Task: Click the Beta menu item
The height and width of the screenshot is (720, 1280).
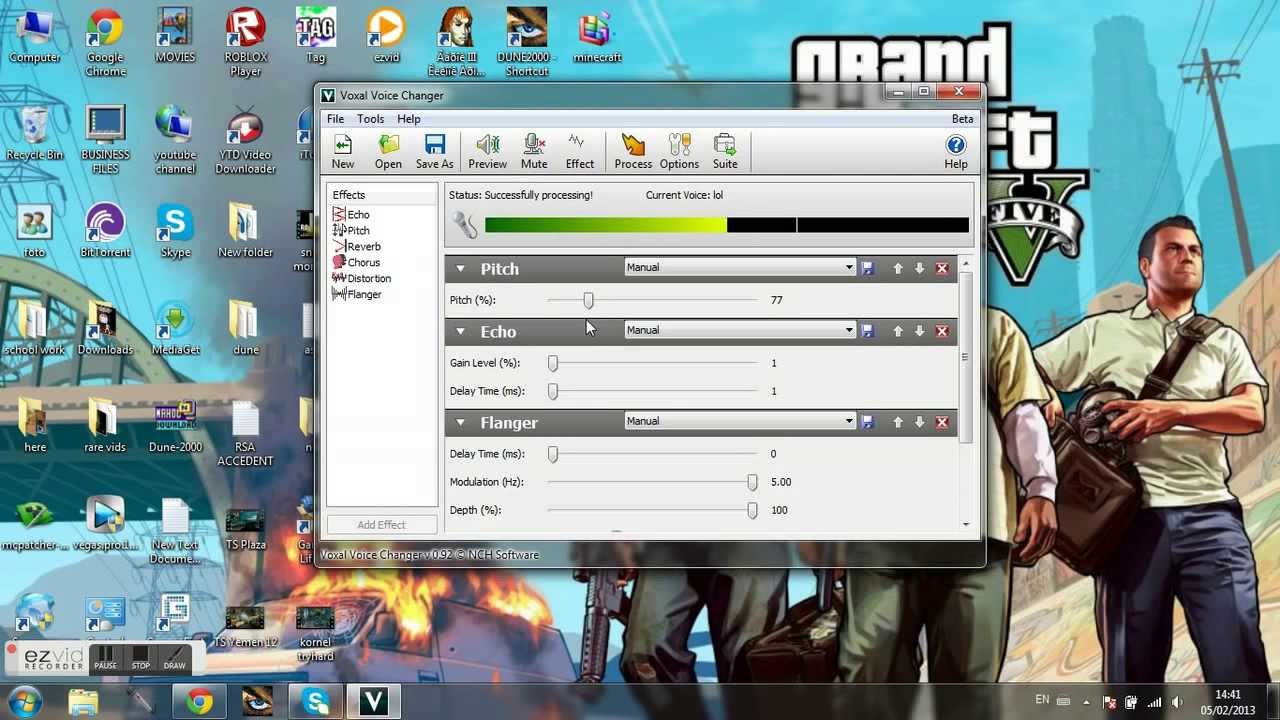Action: coord(962,119)
